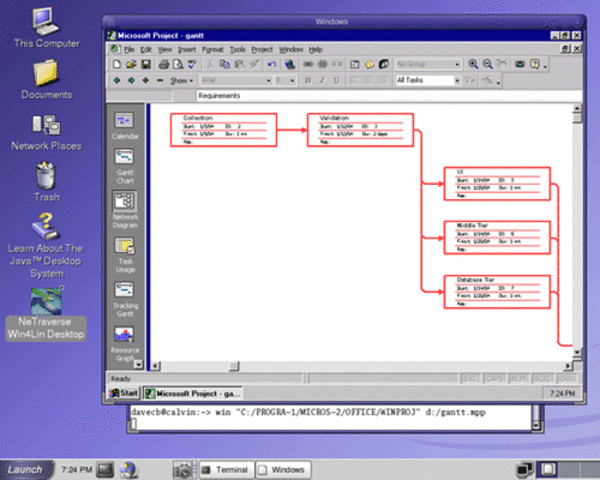Create a new project file
Screen dimensions: 600x480
point(117,64)
